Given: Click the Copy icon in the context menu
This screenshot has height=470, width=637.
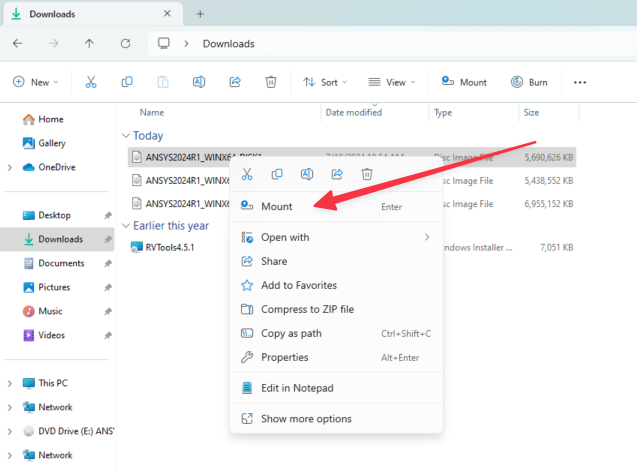Looking at the screenshot, I should pyautogui.click(x=277, y=174).
